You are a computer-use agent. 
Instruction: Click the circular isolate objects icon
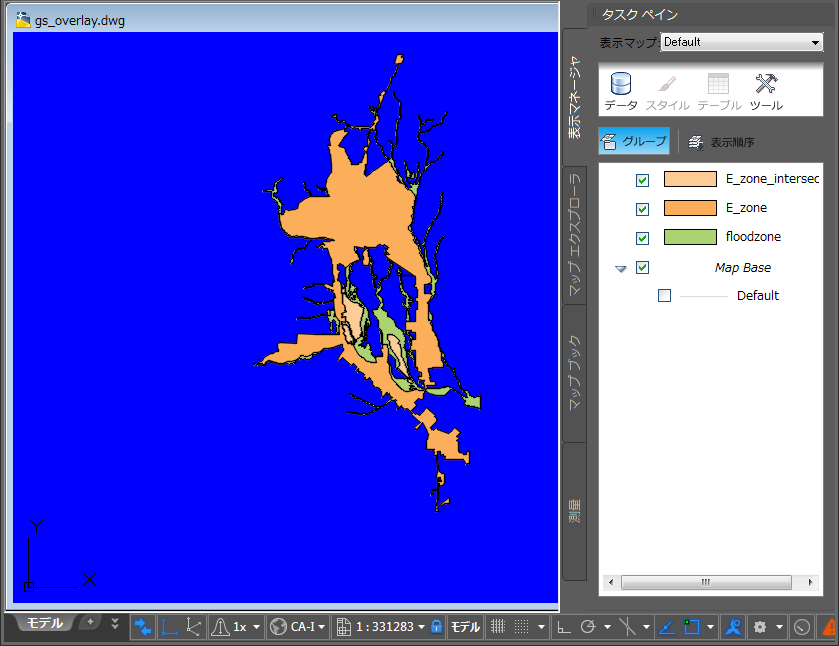coord(802,627)
